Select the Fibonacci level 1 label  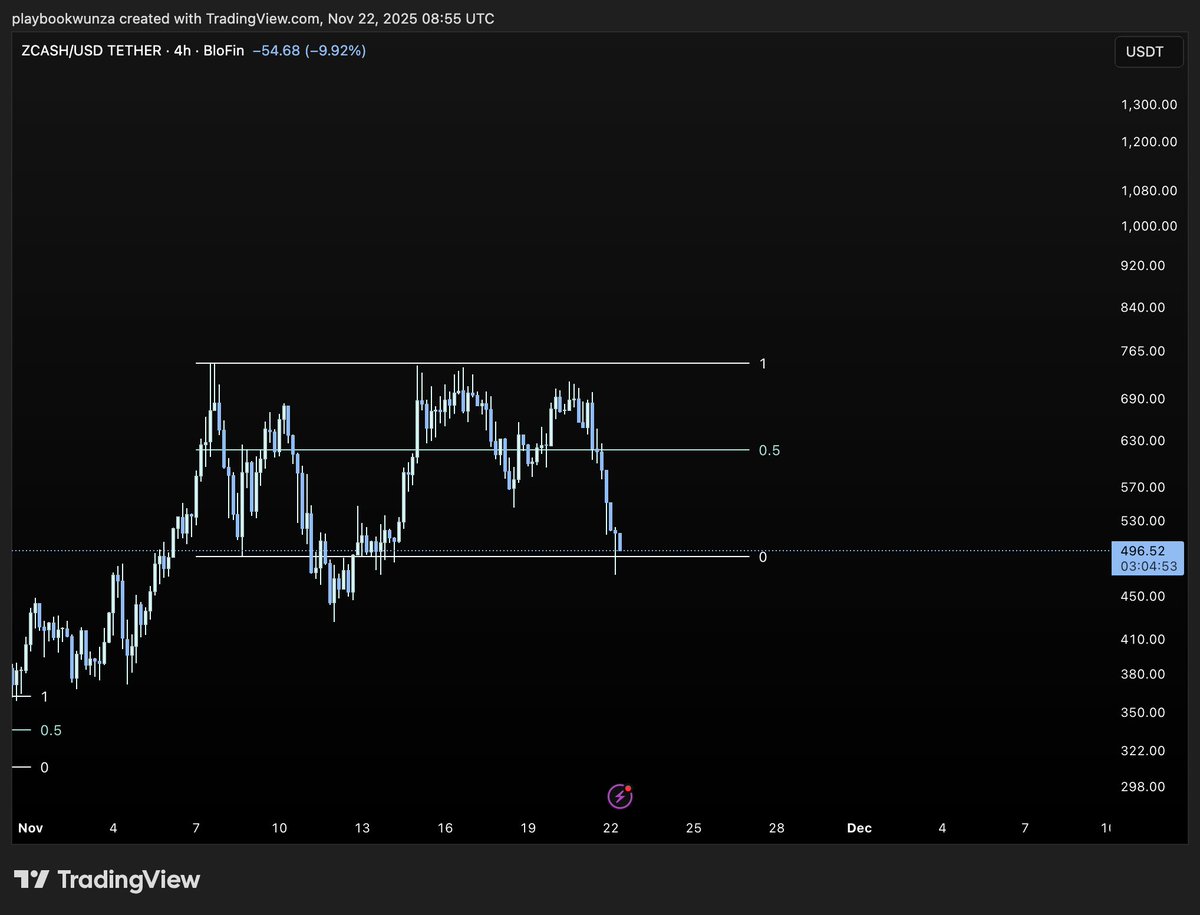pyautogui.click(x=764, y=363)
